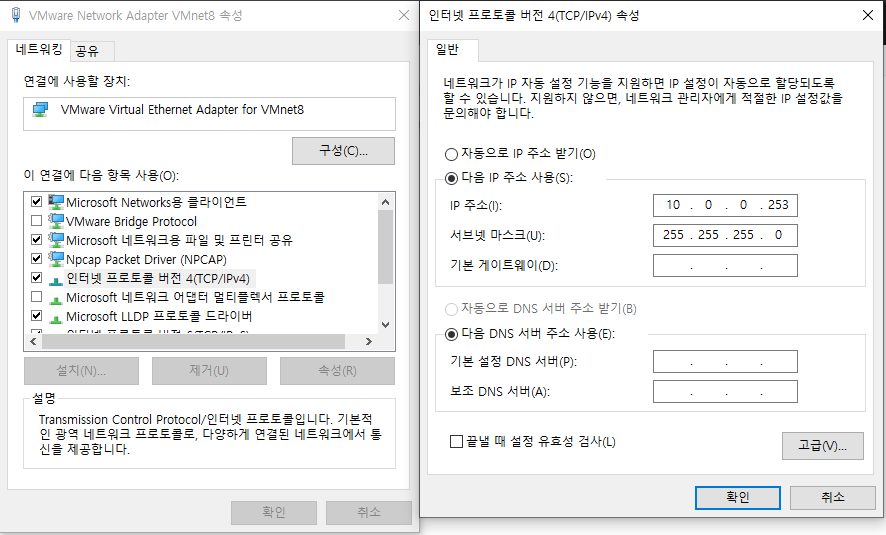
Task: Toggle the Npcap Packet Driver (NPCAP) checkbox
Action: pos(37,259)
